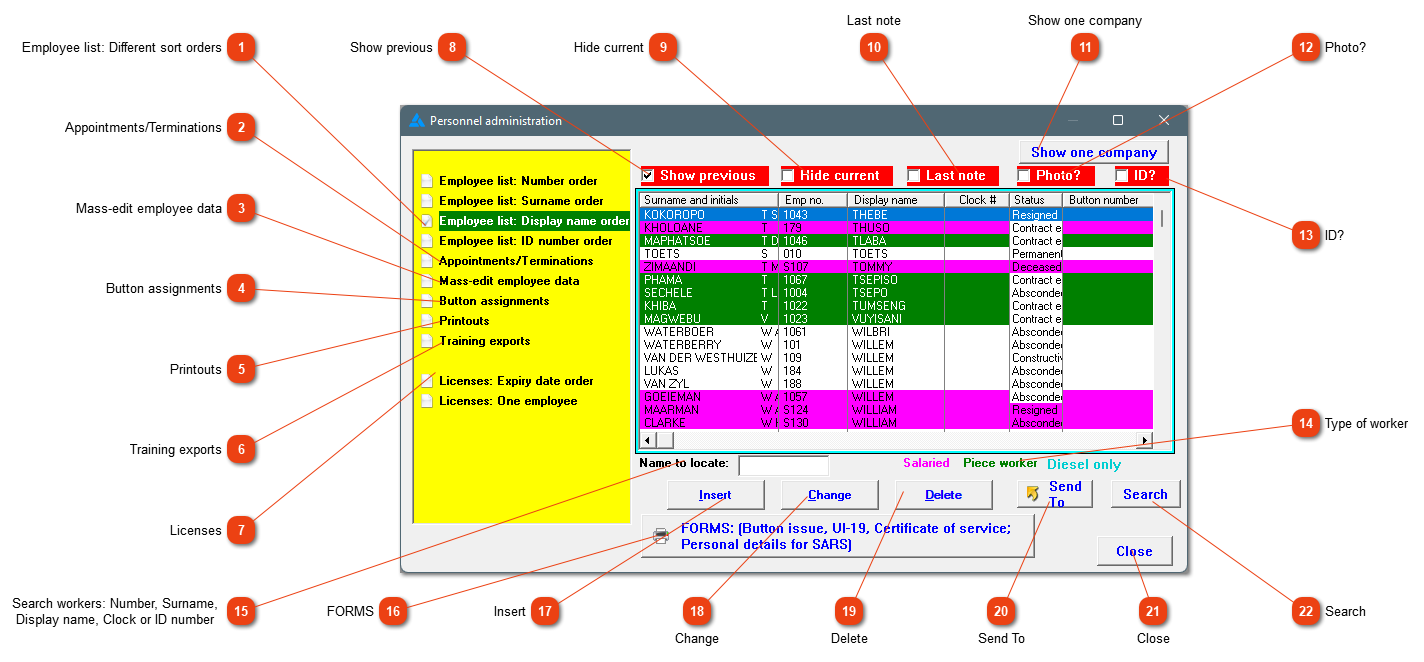Select Employee list: Display name order
This screenshot has height=662, width=1424.
[534, 221]
